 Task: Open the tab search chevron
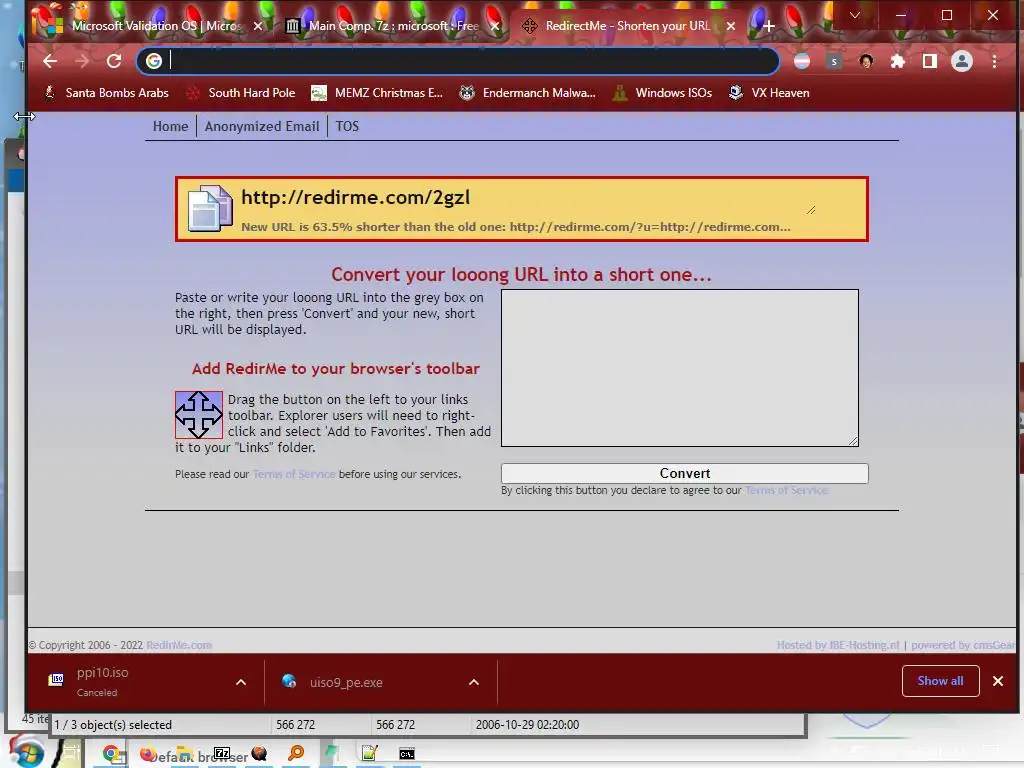pos(854,15)
